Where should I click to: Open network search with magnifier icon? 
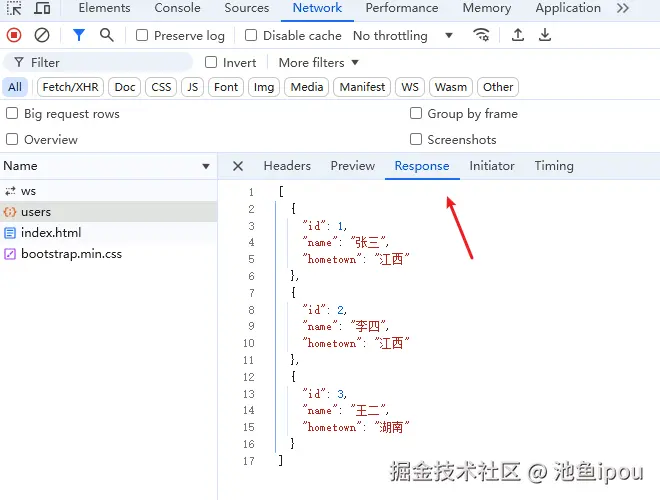tap(106, 35)
